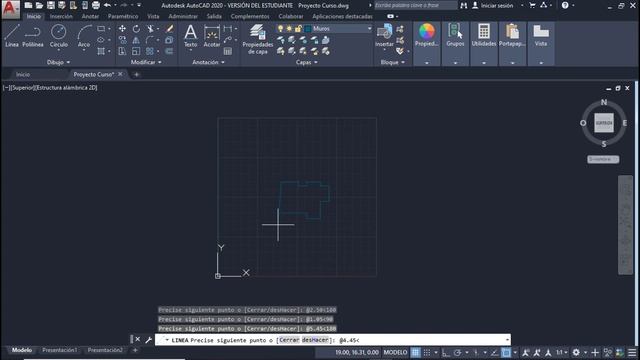640x360 pixels.
Task: Click the Mirror (Simetría) tool icon
Action: (x=136, y=40)
